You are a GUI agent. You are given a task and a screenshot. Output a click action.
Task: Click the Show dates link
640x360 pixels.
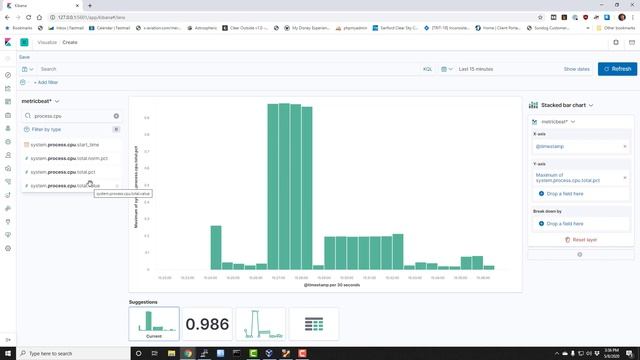(576, 69)
